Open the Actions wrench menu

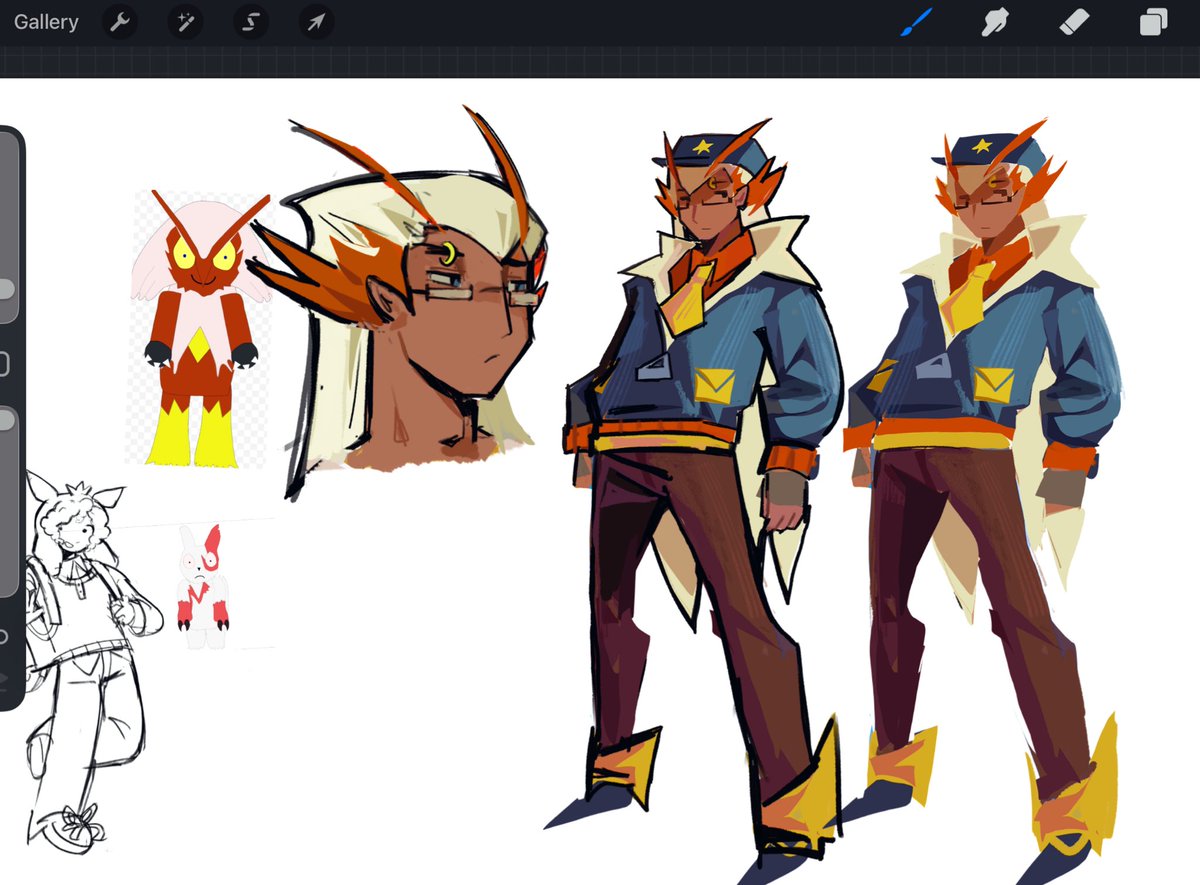(120, 22)
